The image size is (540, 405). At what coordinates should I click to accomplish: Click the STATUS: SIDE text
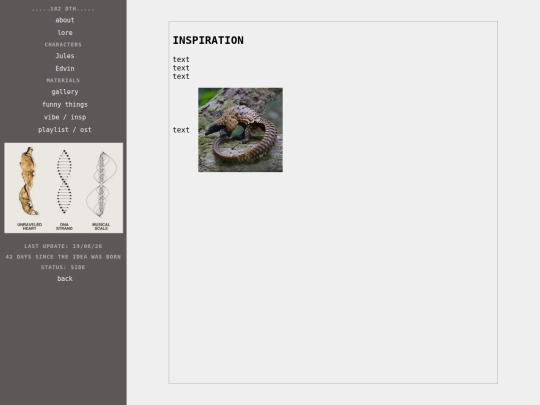tap(63, 267)
